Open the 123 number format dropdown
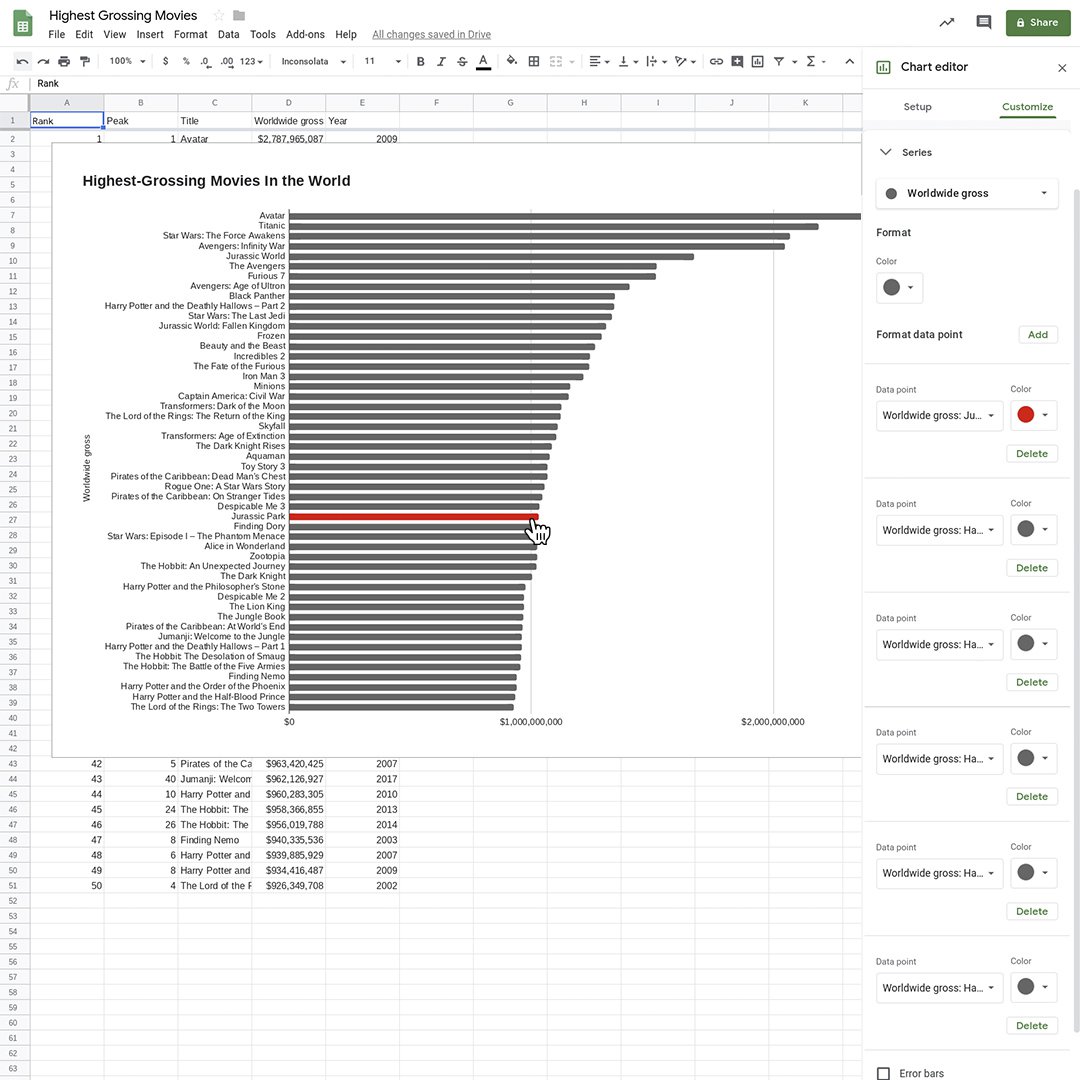Screen dimensions: 1080x1080 (251, 61)
